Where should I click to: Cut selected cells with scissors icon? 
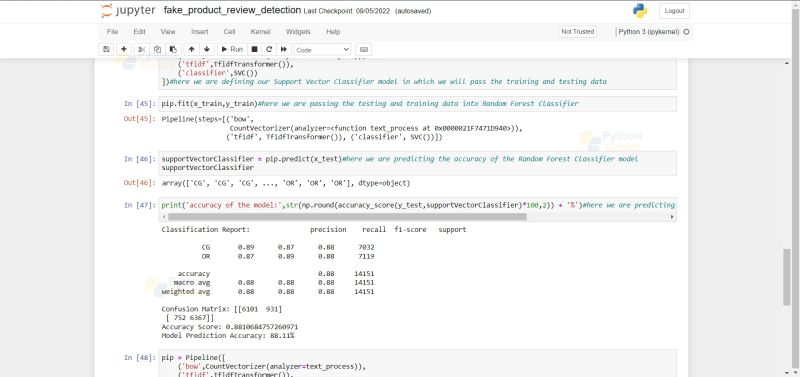(142, 49)
